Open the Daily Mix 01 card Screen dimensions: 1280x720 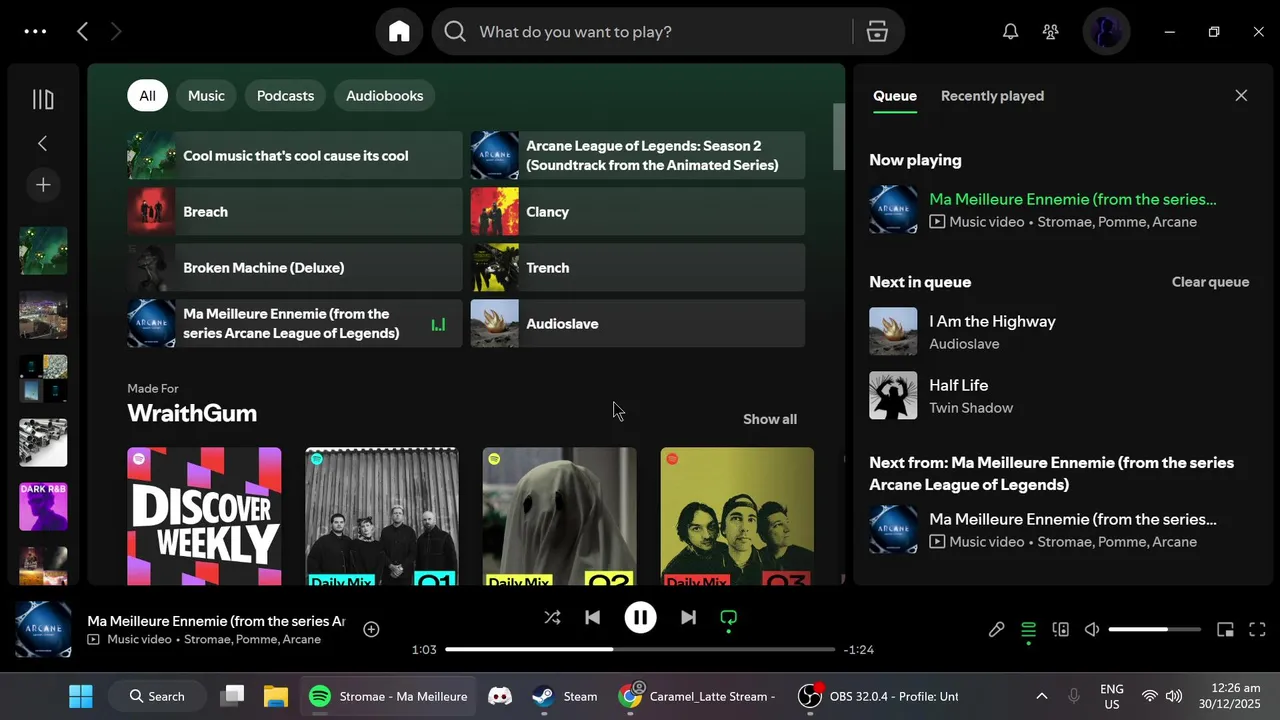point(382,516)
